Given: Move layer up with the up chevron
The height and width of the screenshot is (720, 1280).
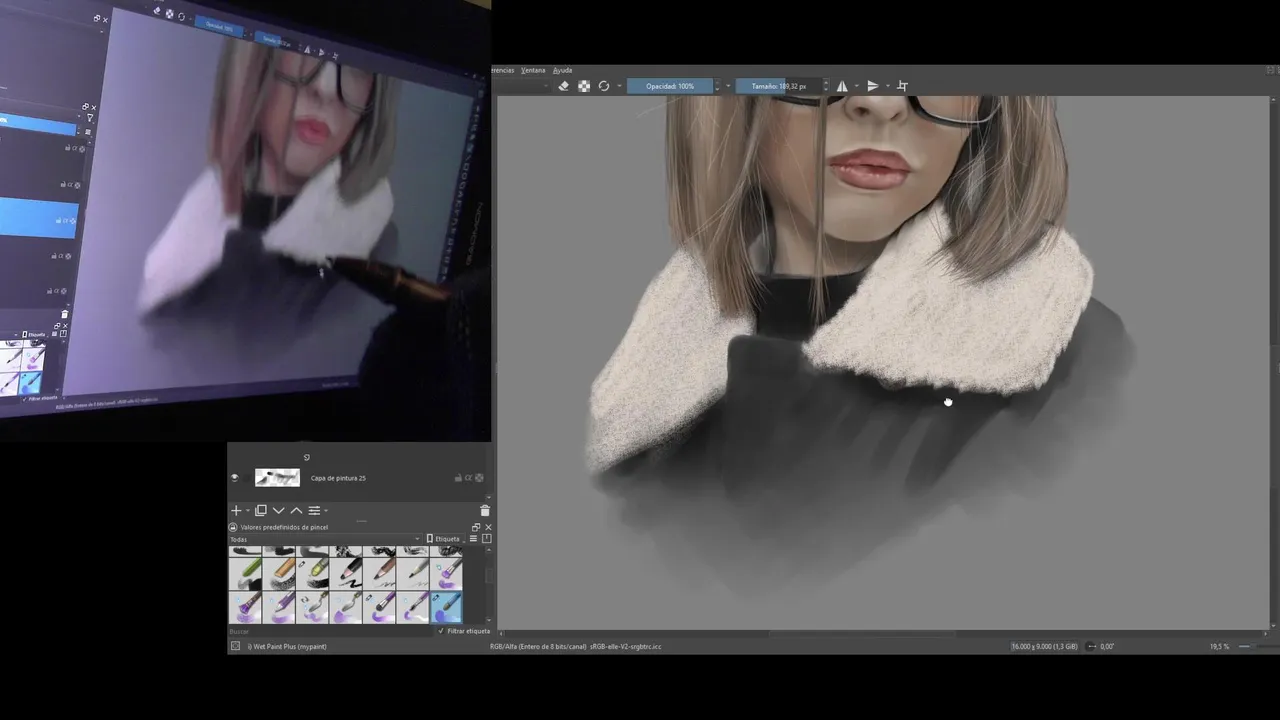Looking at the screenshot, I should pyautogui.click(x=296, y=510).
